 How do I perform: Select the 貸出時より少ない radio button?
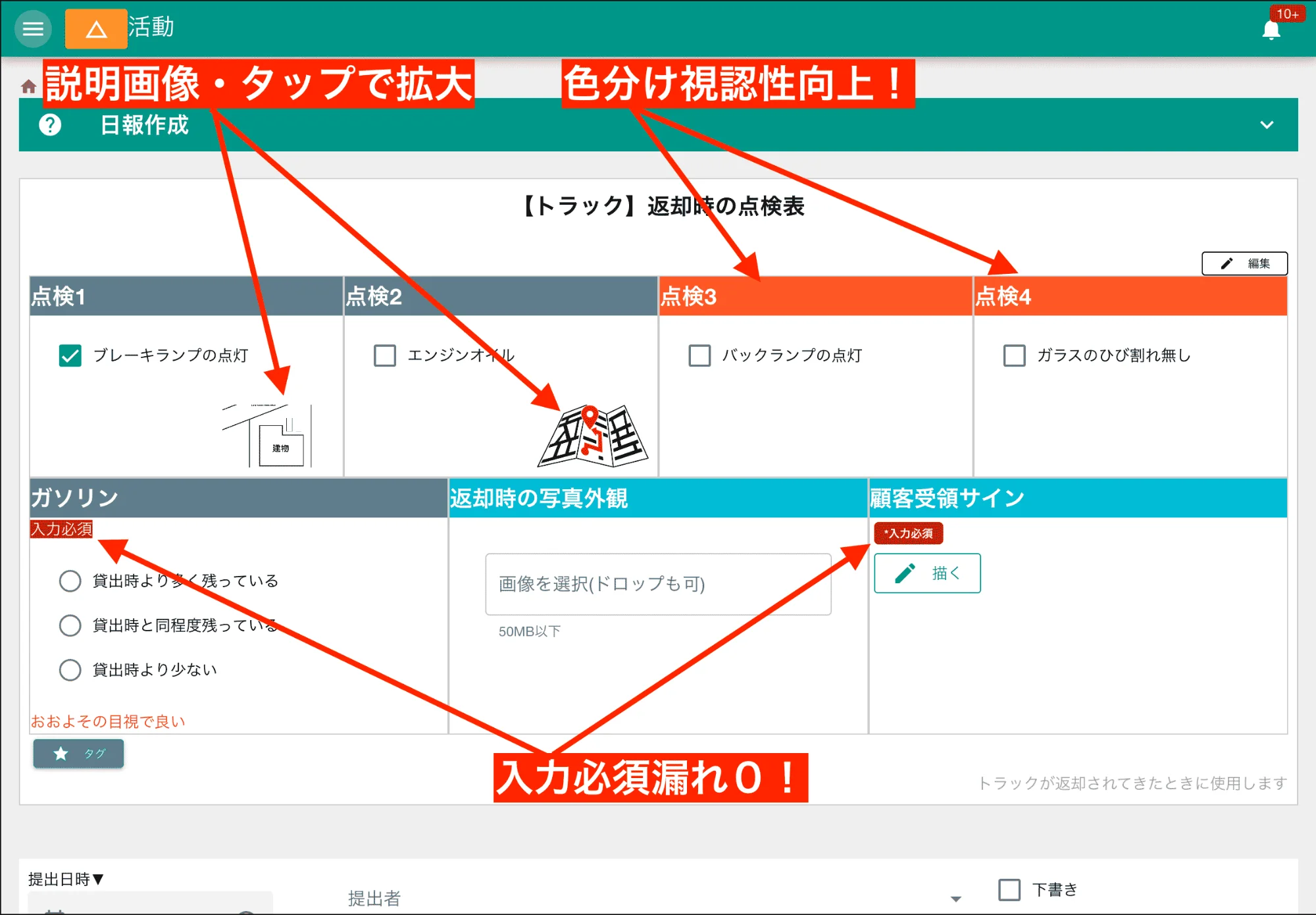coord(70,669)
